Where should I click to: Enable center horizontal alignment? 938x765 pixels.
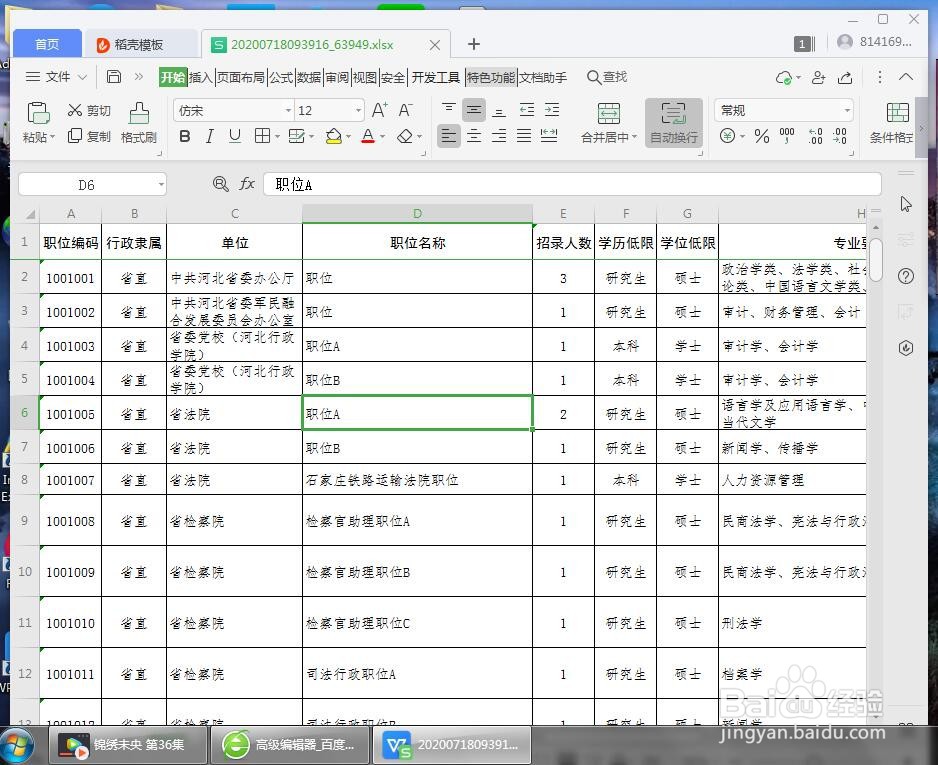tap(474, 136)
